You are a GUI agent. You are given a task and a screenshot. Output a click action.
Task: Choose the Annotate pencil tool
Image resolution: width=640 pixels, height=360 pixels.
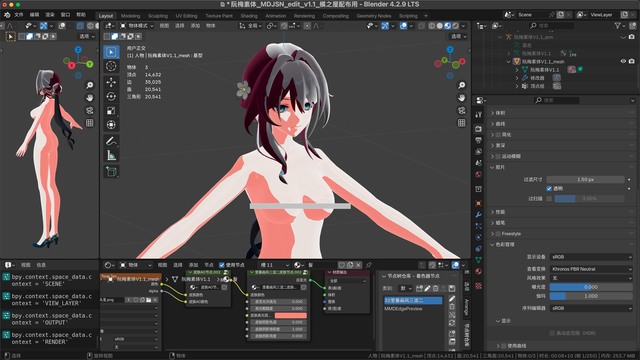click(111, 141)
